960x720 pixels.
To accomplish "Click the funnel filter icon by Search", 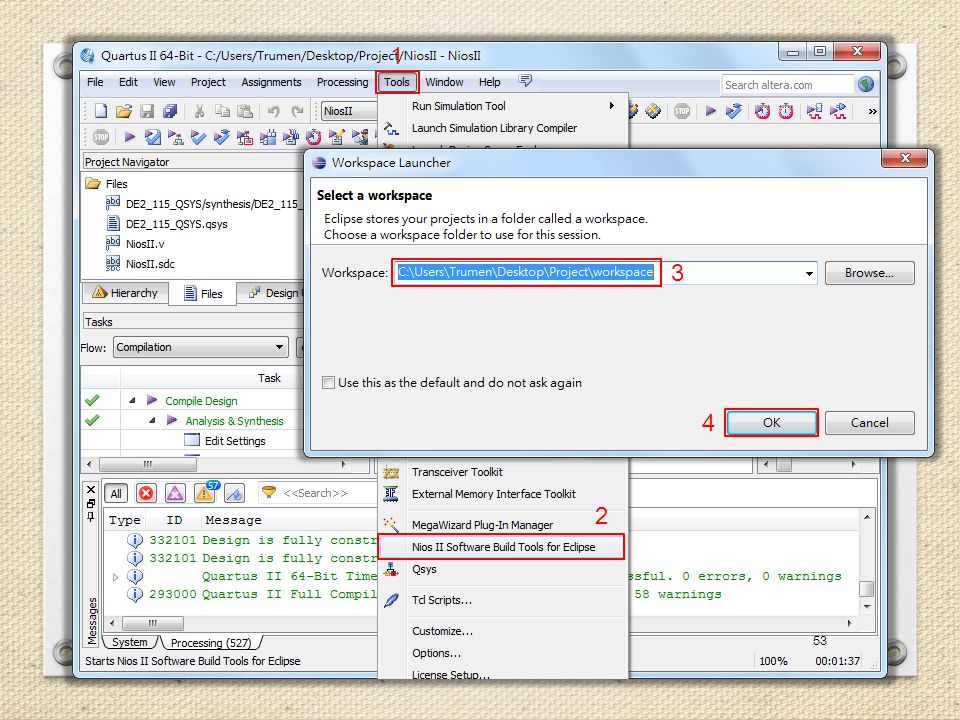I will point(269,492).
